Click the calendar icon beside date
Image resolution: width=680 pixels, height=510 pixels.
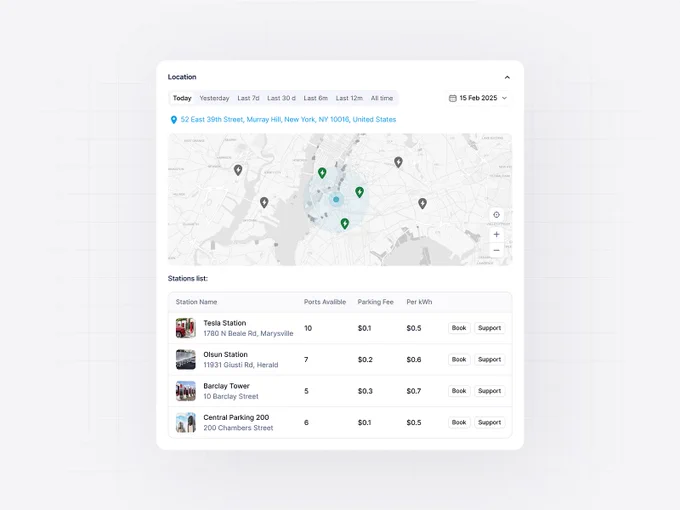[452, 98]
